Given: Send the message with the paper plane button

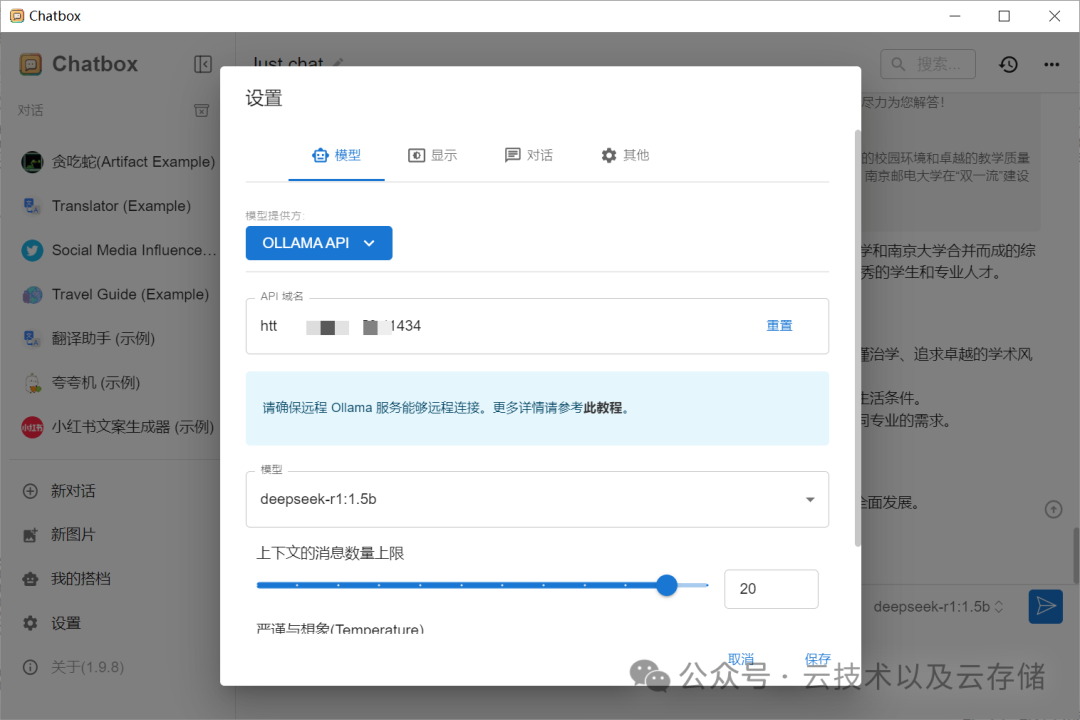Looking at the screenshot, I should 1046,606.
